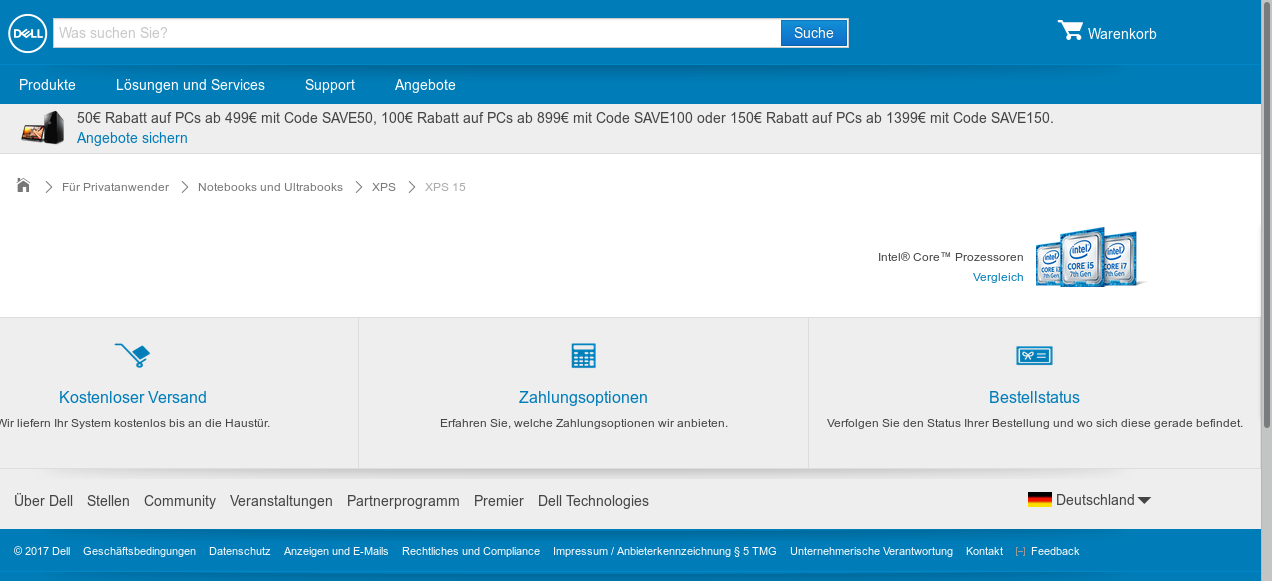Open the Datenschutz link
Image resolution: width=1272 pixels, height=581 pixels.
point(240,552)
